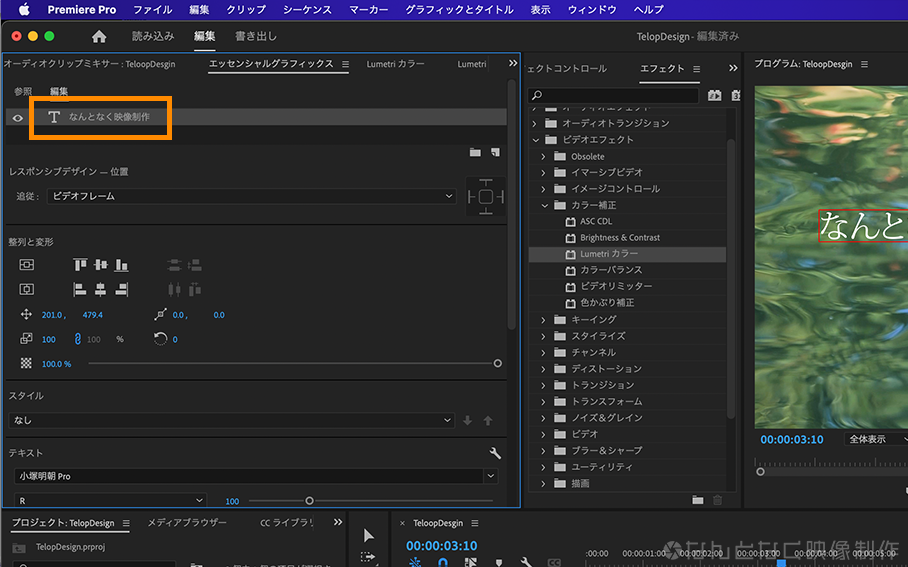Switch to 読み込み workspace
This screenshot has height=567, width=908.
[x=153, y=36]
